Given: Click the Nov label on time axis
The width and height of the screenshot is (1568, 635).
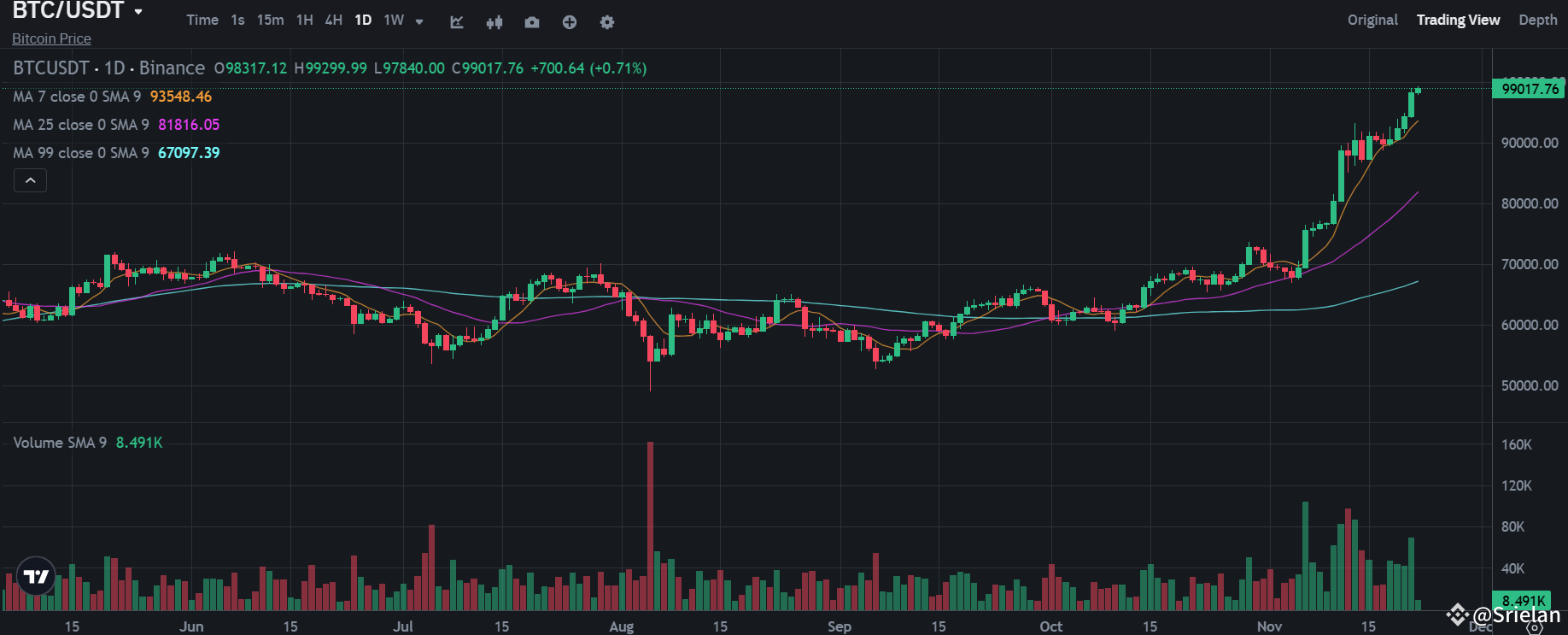Looking at the screenshot, I should (x=1269, y=626).
